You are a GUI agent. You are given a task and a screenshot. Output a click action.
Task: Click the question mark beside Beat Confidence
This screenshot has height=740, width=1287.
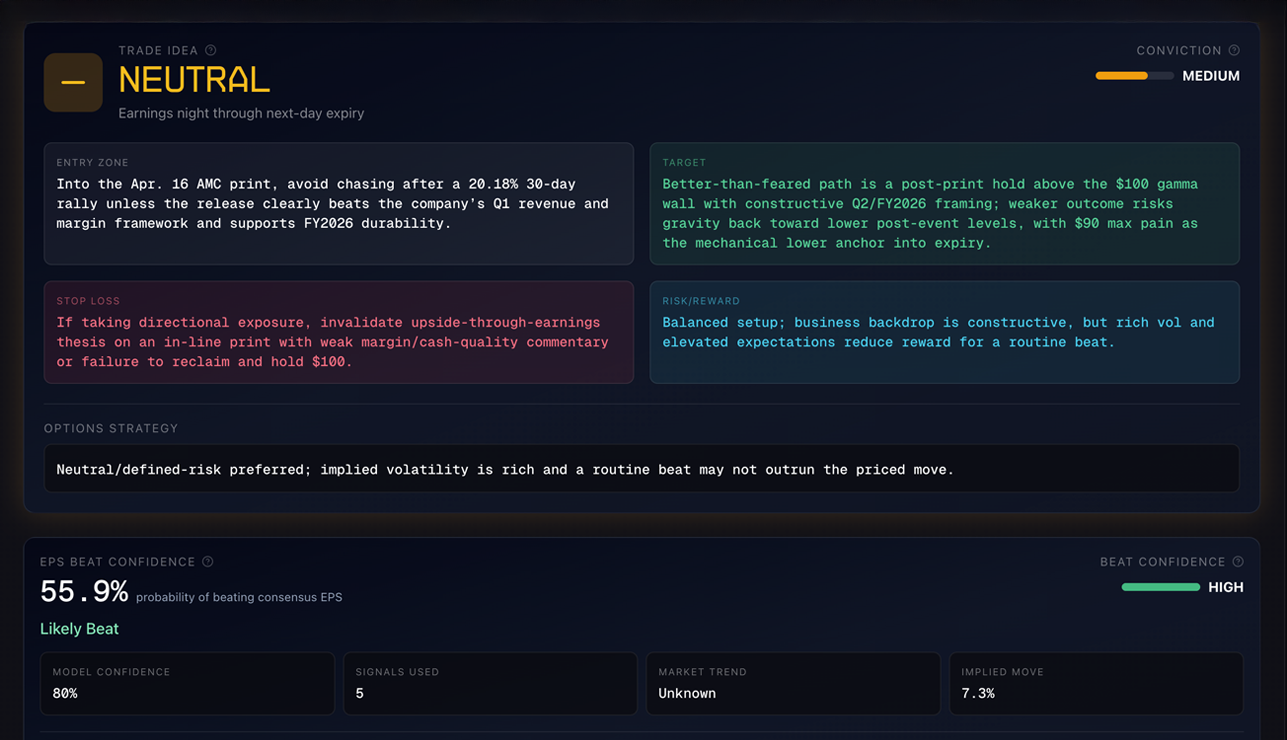pos(1238,562)
